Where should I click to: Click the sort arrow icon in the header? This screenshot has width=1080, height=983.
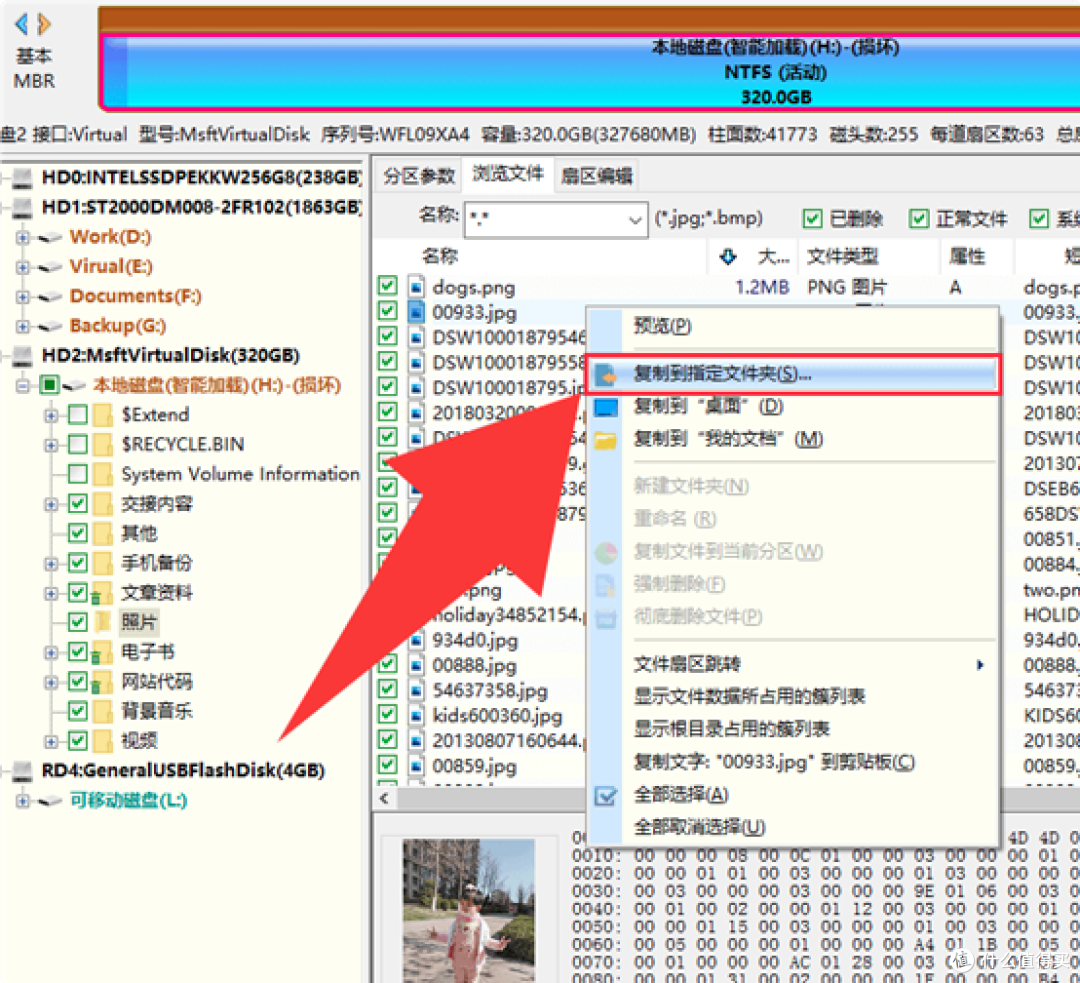(x=727, y=257)
